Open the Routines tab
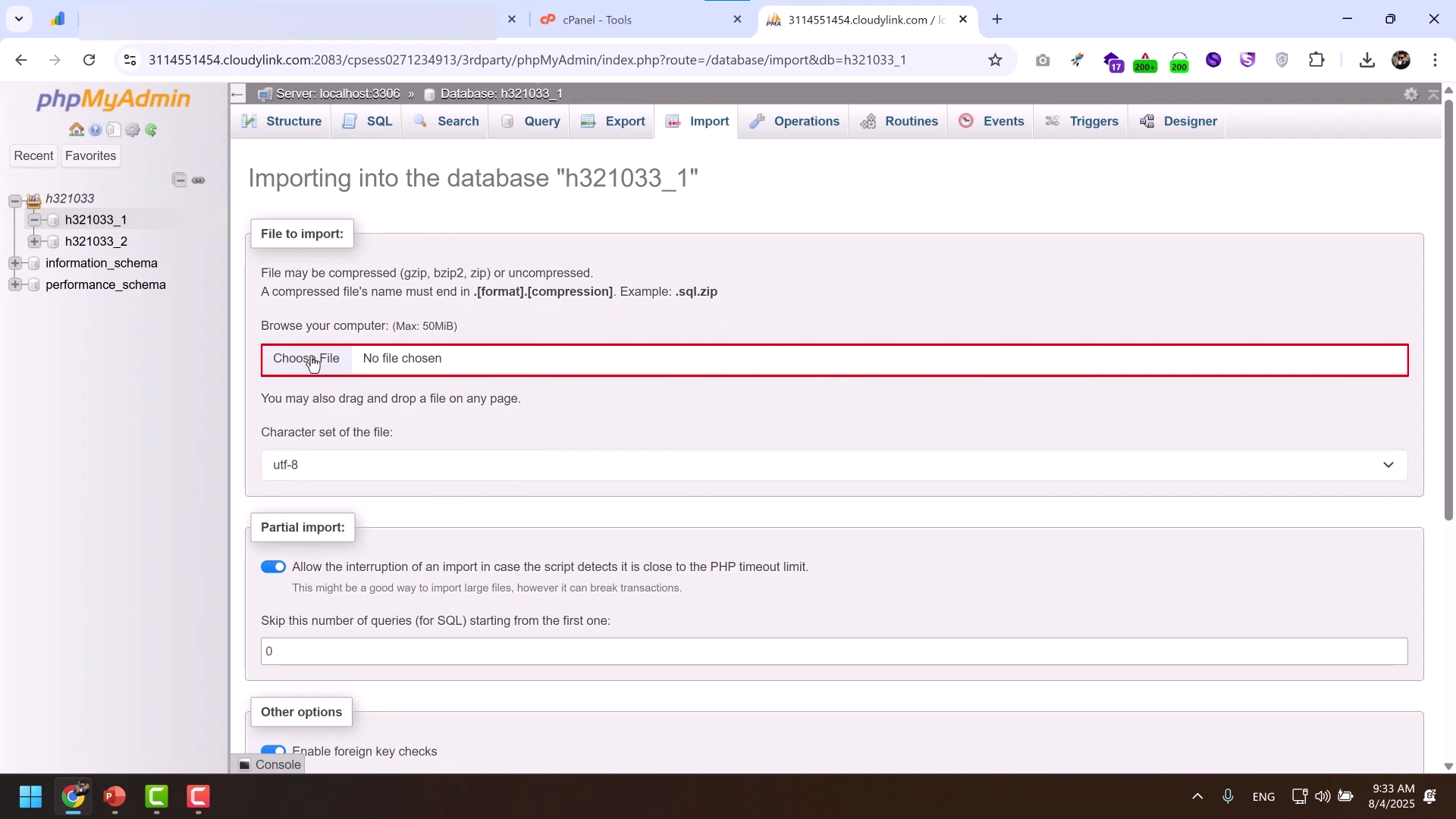Image resolution: width=1456 pixels, height=819 pixels. tap(900, 122)
